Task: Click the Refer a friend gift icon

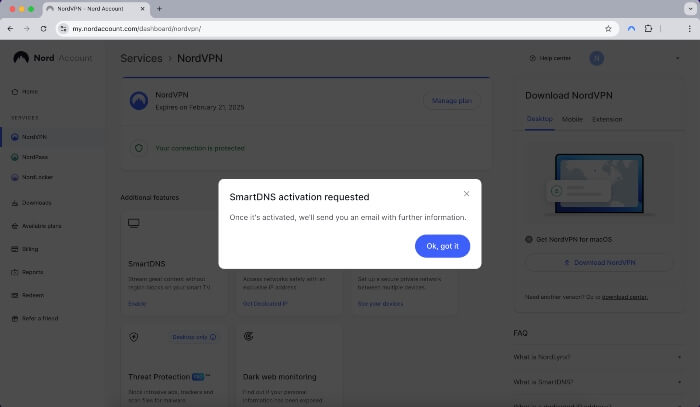Action: (x=15, y=318)
